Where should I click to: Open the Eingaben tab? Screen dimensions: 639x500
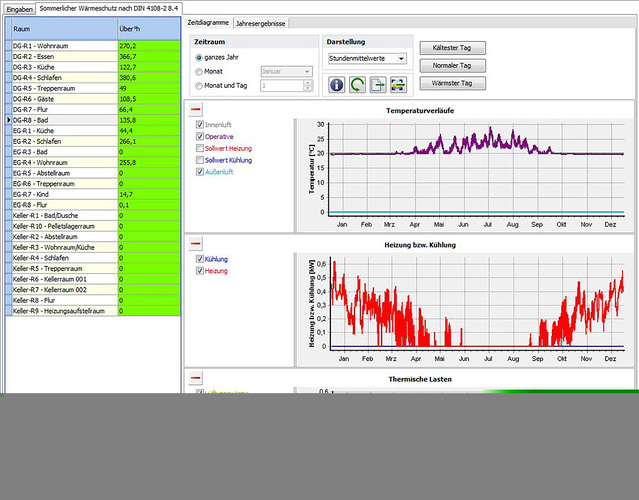coord(20,8)
